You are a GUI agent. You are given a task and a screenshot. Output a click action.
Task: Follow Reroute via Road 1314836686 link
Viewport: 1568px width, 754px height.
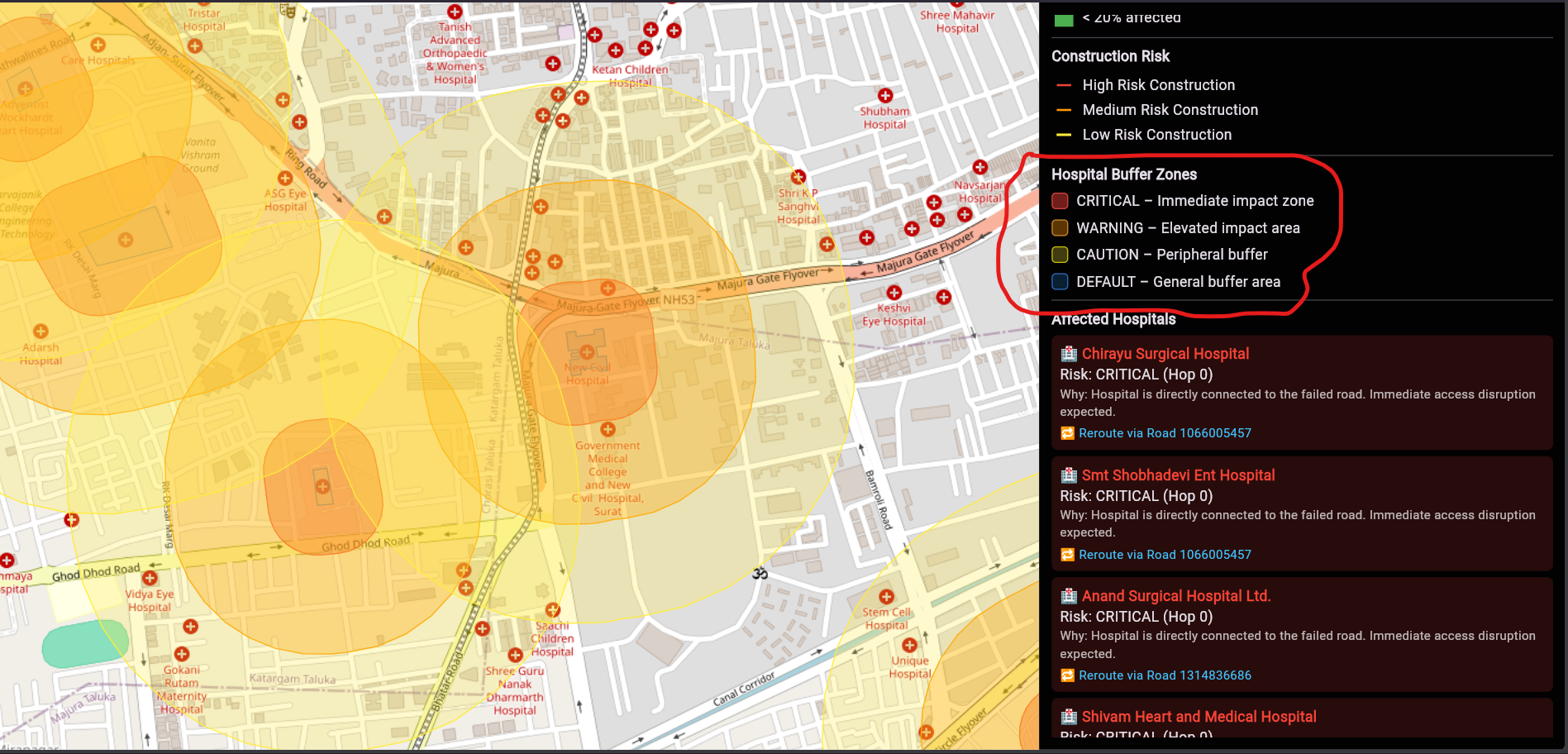pyautogui.click(x=1165, y=675)
